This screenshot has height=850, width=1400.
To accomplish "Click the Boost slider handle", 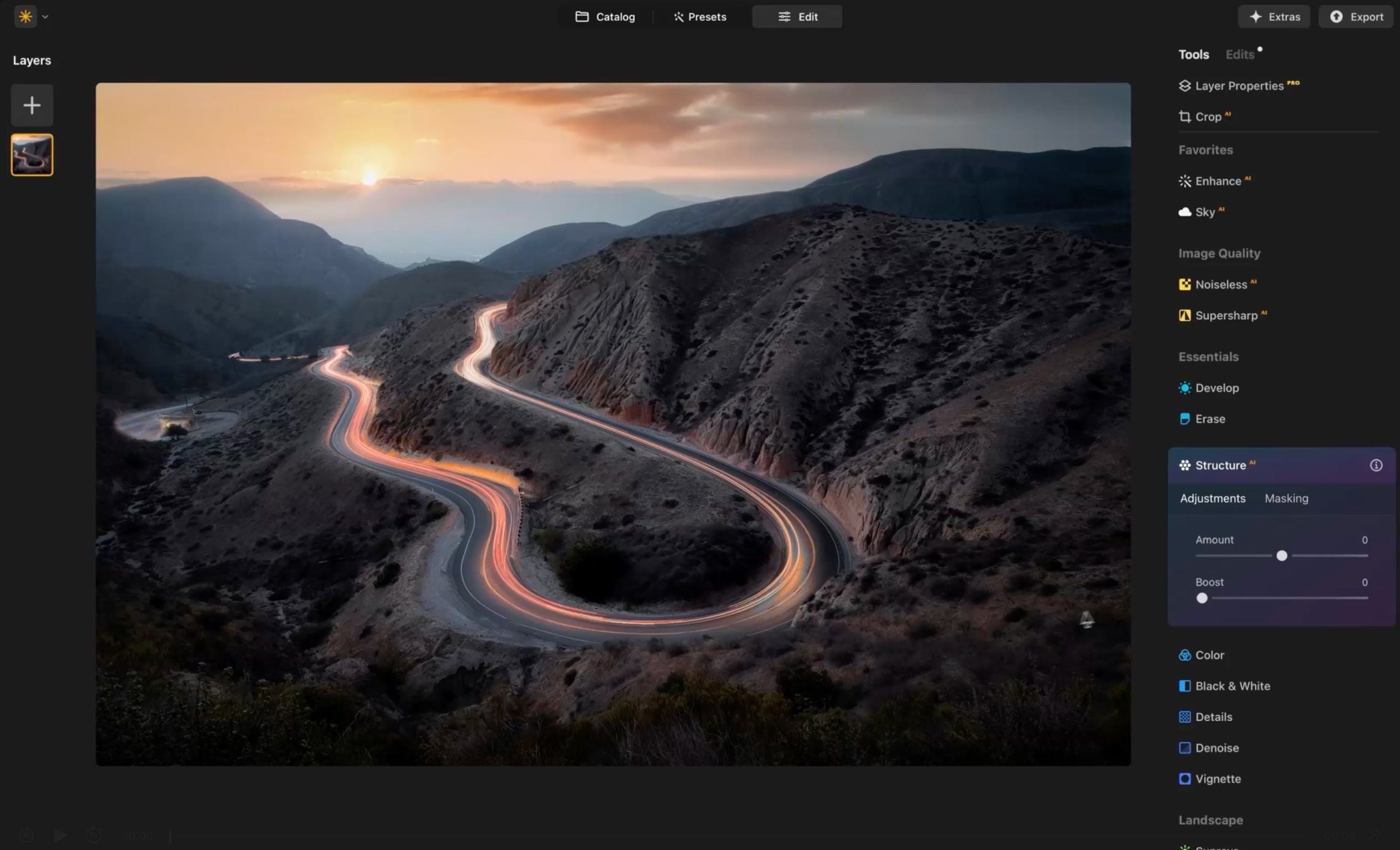I will 1202,598.
